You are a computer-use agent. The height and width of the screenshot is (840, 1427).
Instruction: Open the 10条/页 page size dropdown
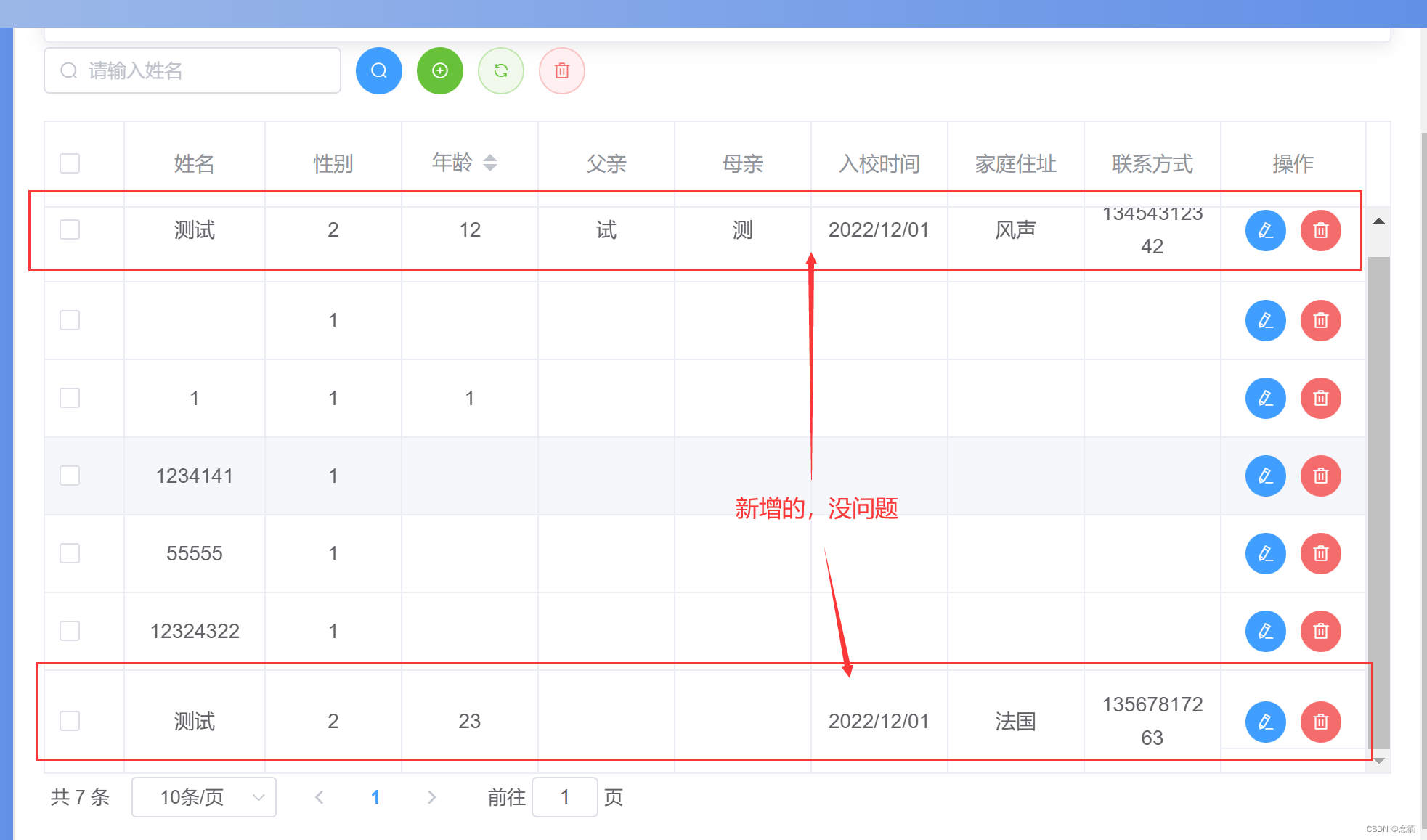point(204,797)
